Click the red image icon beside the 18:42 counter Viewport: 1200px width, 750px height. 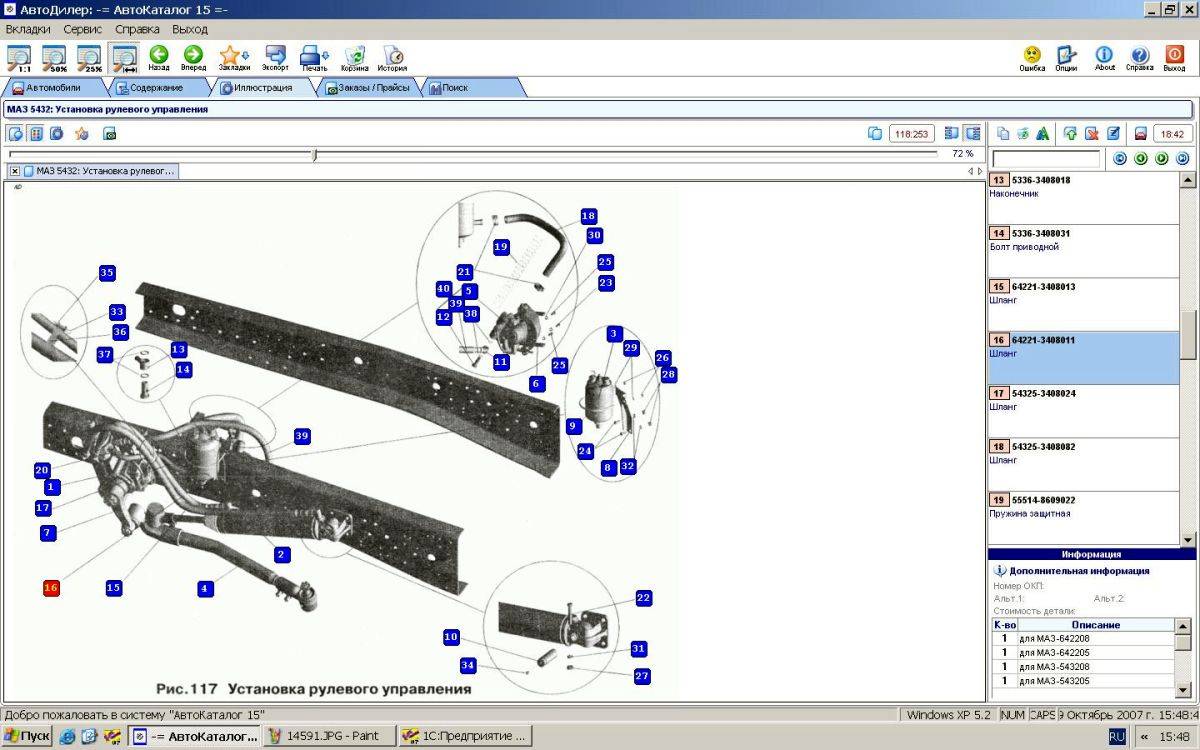pos(1140,133)
